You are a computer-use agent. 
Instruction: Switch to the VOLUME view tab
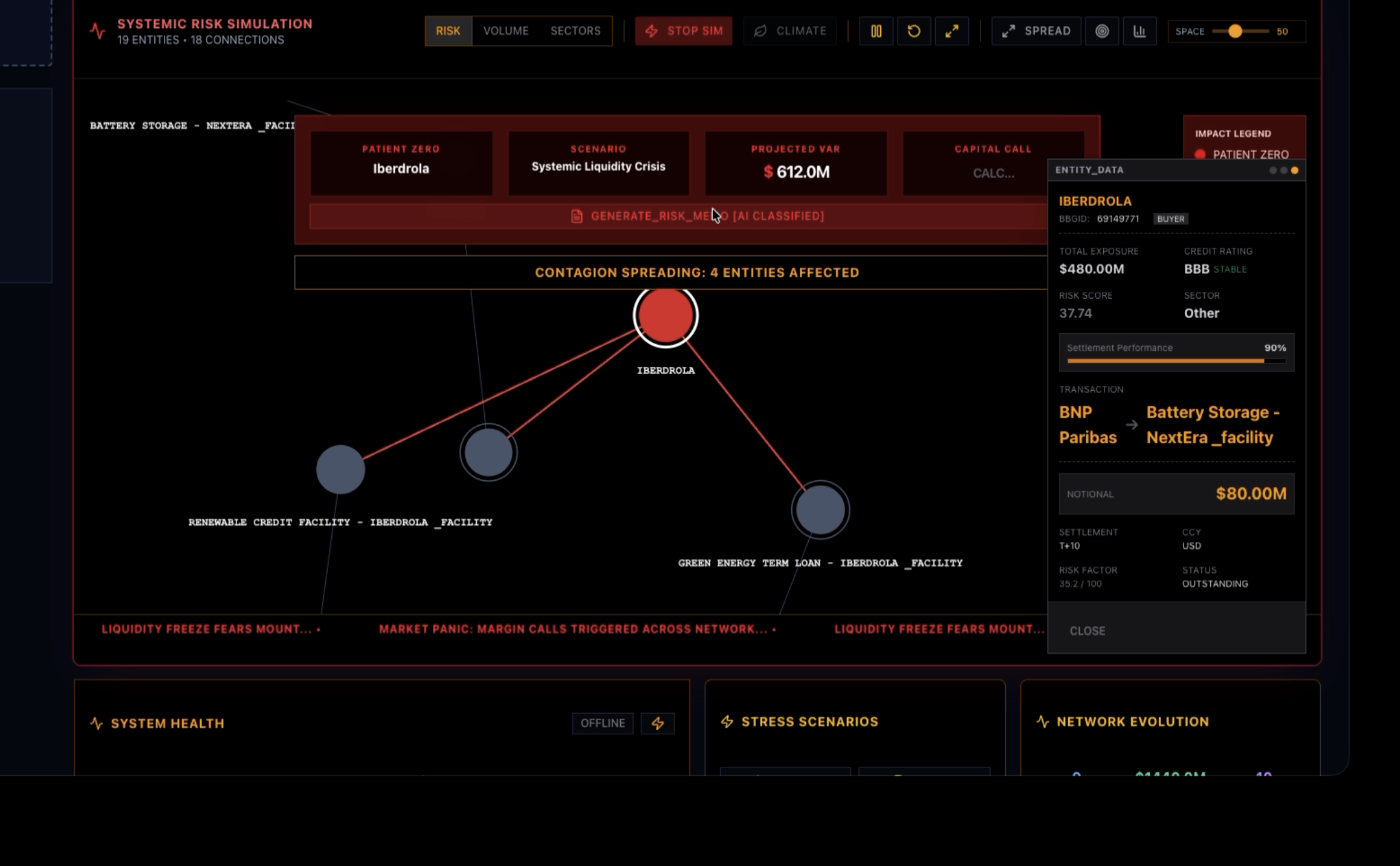[x=506, y=31]
